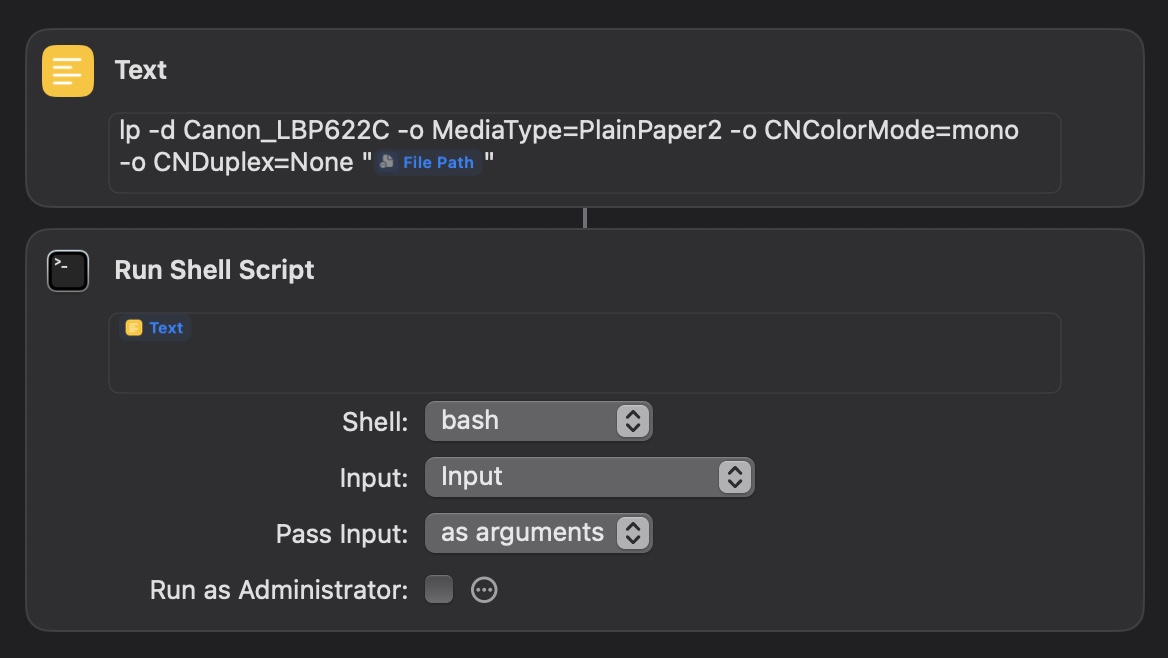The width and height of the screenshot is (1168, 658).
Task: Enable the Run as Administrator checkbox
Action: coord(439,589)
